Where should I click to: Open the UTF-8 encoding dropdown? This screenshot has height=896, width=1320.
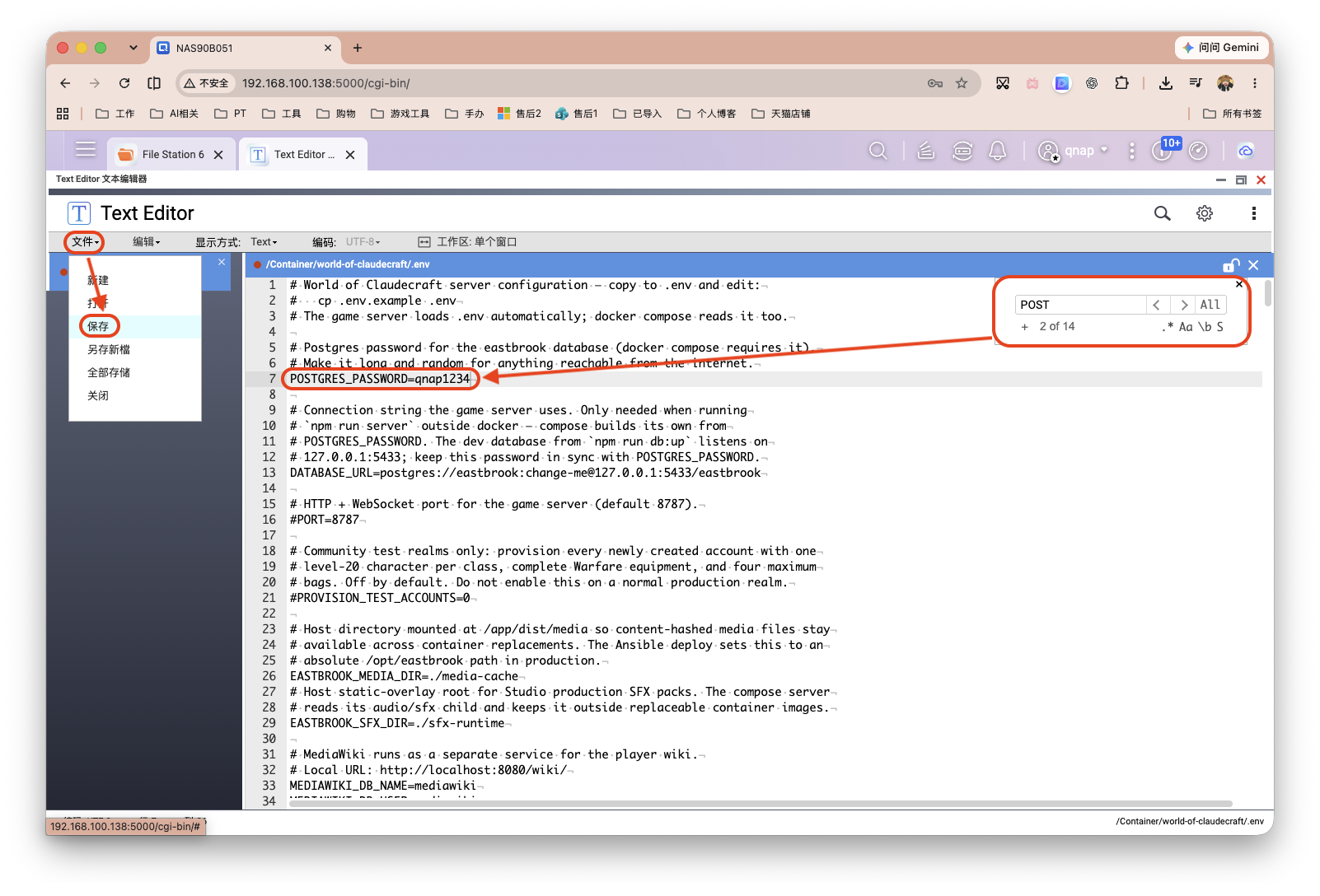pyautogui.click(x=363, y=242)
